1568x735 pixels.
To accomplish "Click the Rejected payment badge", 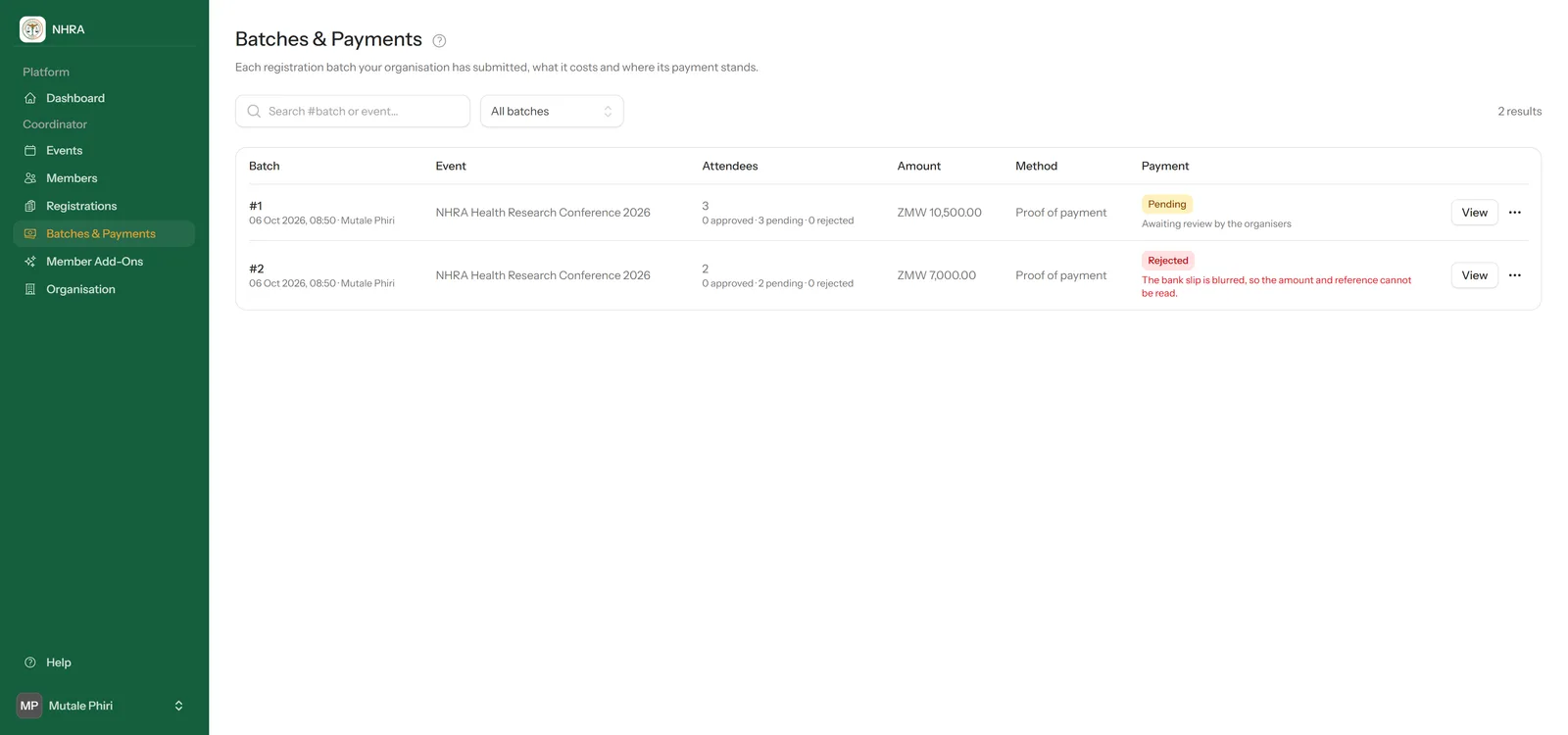I will click(x=1167, y=261).
